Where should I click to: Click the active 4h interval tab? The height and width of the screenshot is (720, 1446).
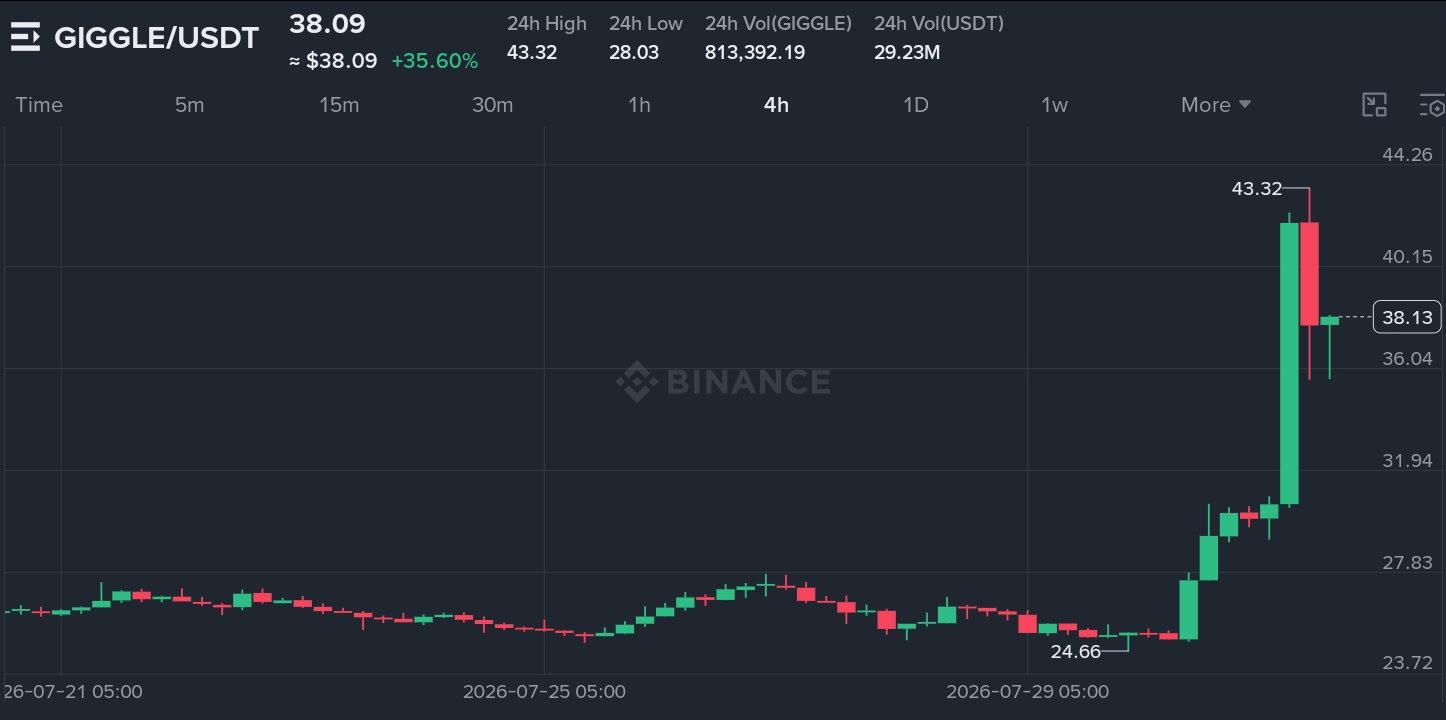click(x=776, y=105)
